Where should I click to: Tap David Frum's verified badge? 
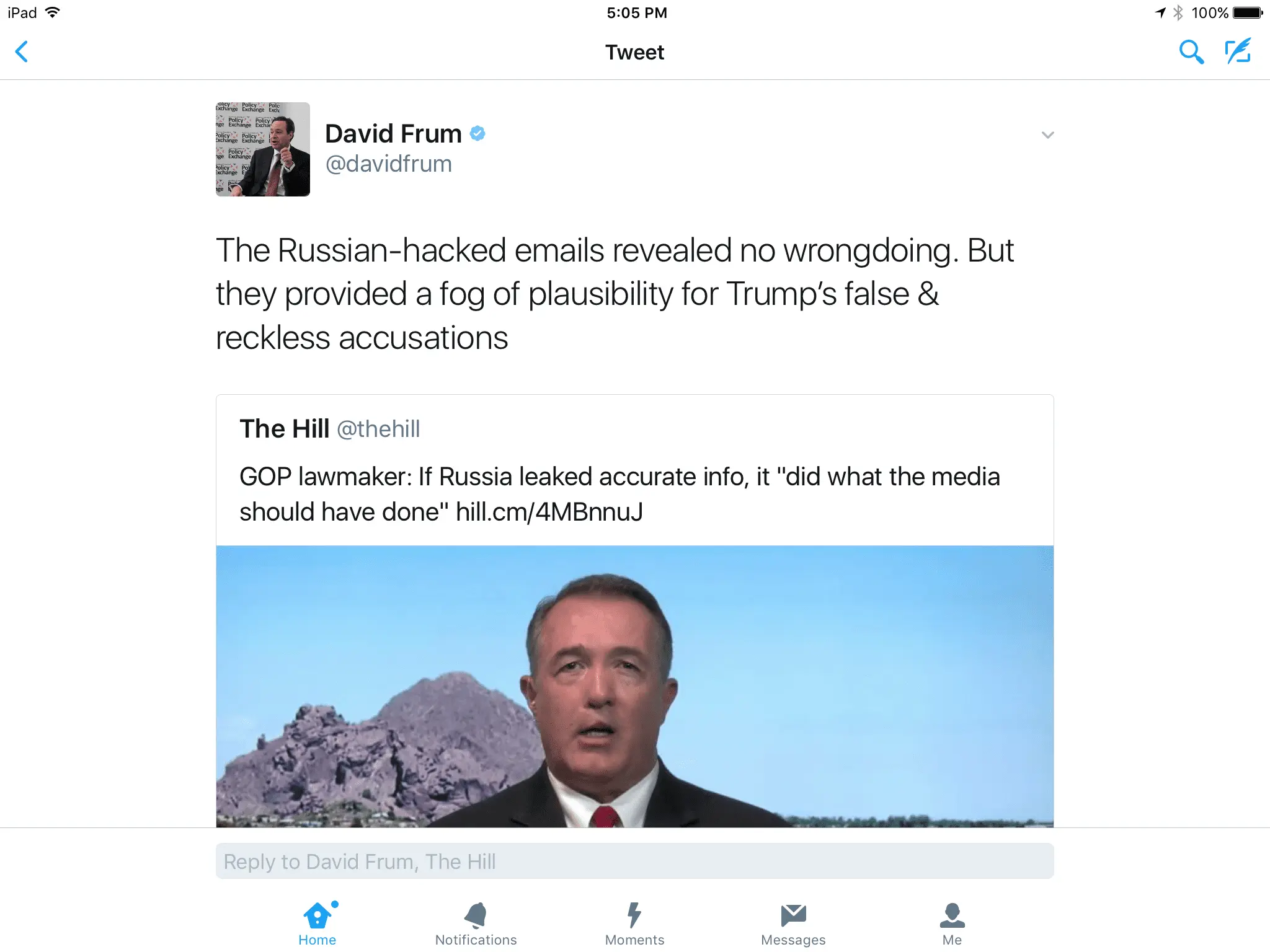pyautogui.click(x=477, y=133)
